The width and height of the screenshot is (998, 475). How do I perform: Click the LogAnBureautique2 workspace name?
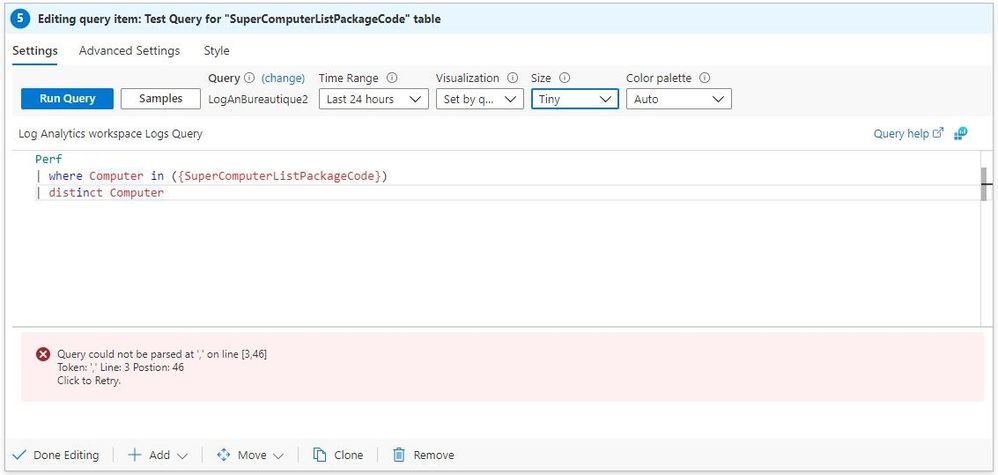[x=258, y=99]
